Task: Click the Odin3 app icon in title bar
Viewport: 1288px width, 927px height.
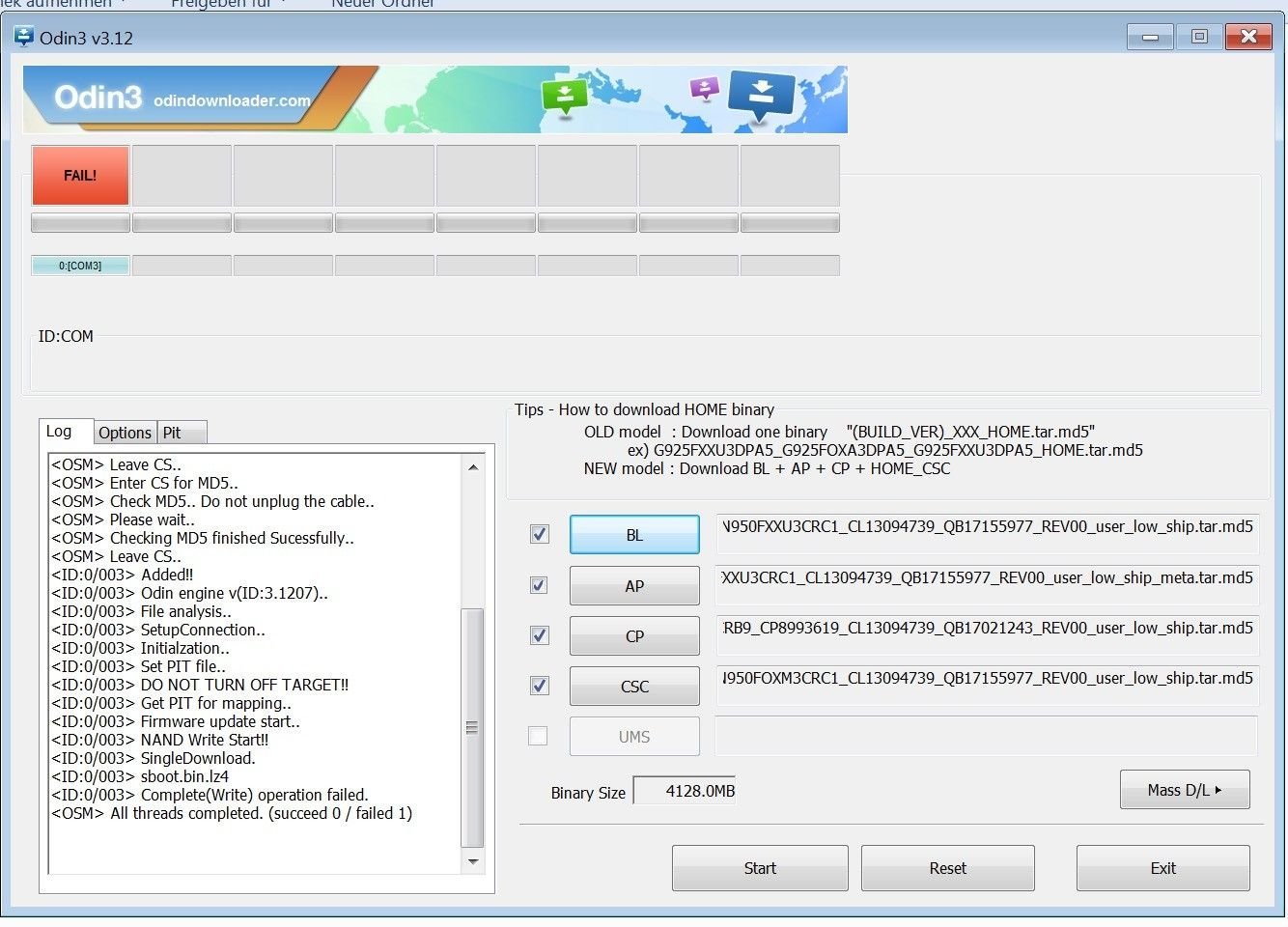Action: pyautogui.click(x=24, y=37)
